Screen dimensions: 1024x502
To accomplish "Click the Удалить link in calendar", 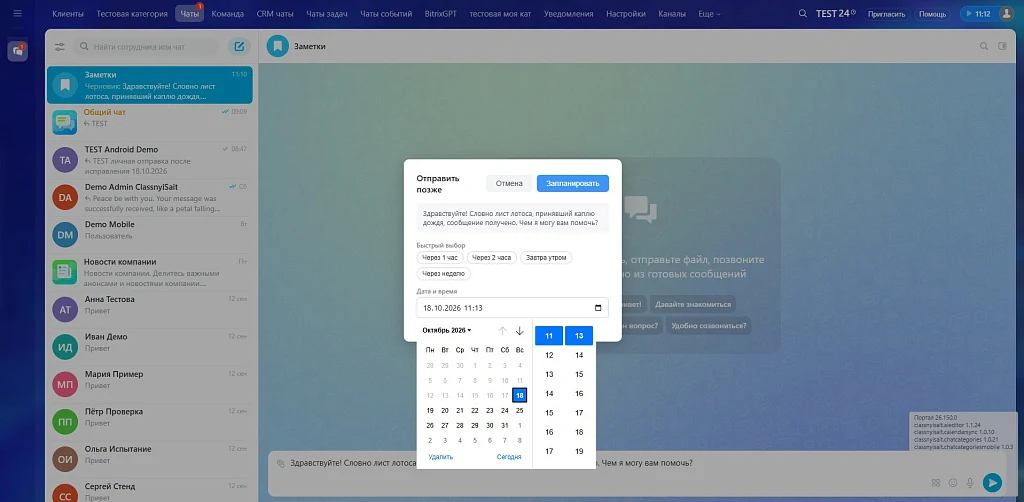I will click(441, 457).
